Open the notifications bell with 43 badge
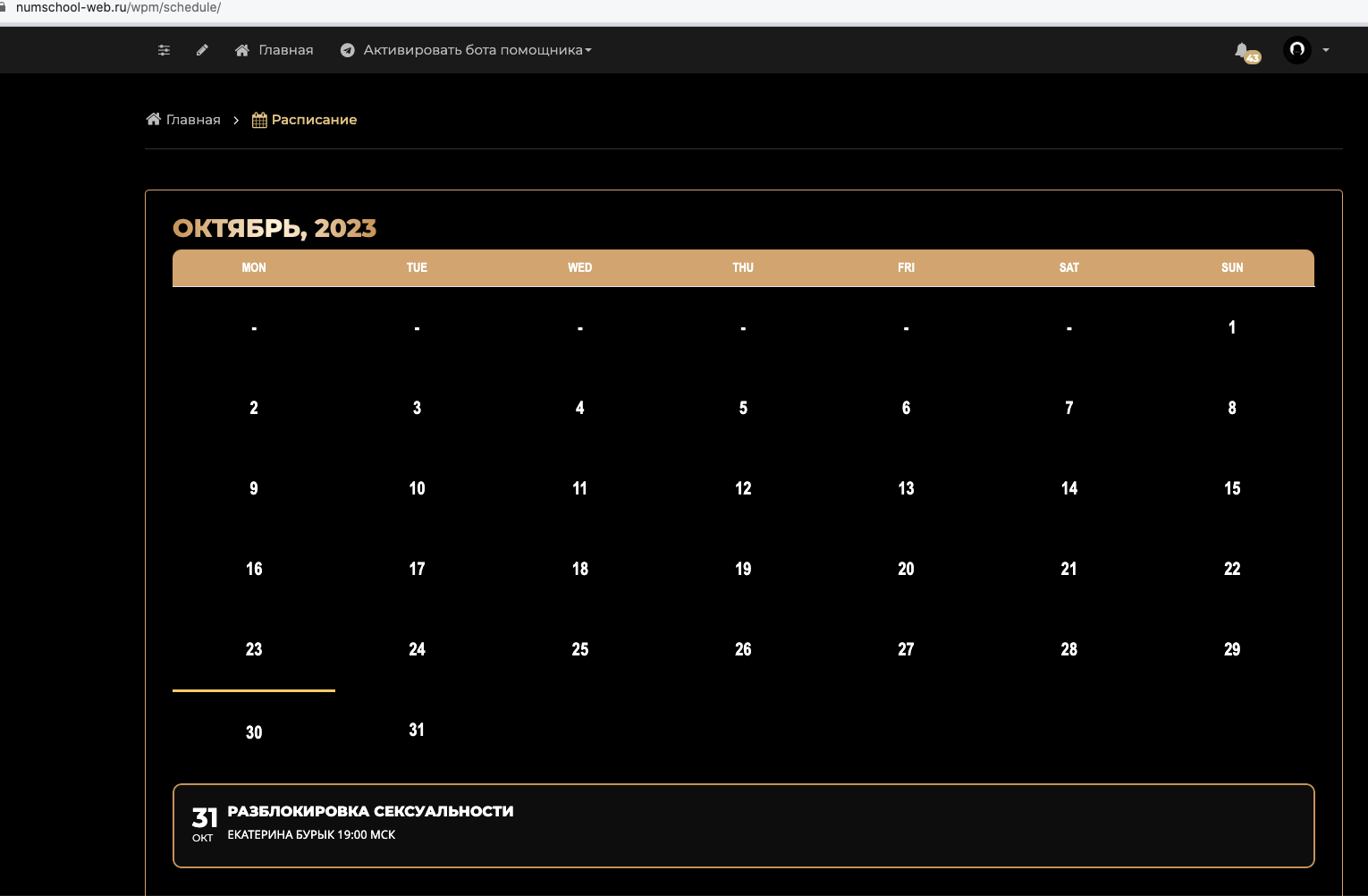Screen dimensions: 1368x896 coord(1246,53)
